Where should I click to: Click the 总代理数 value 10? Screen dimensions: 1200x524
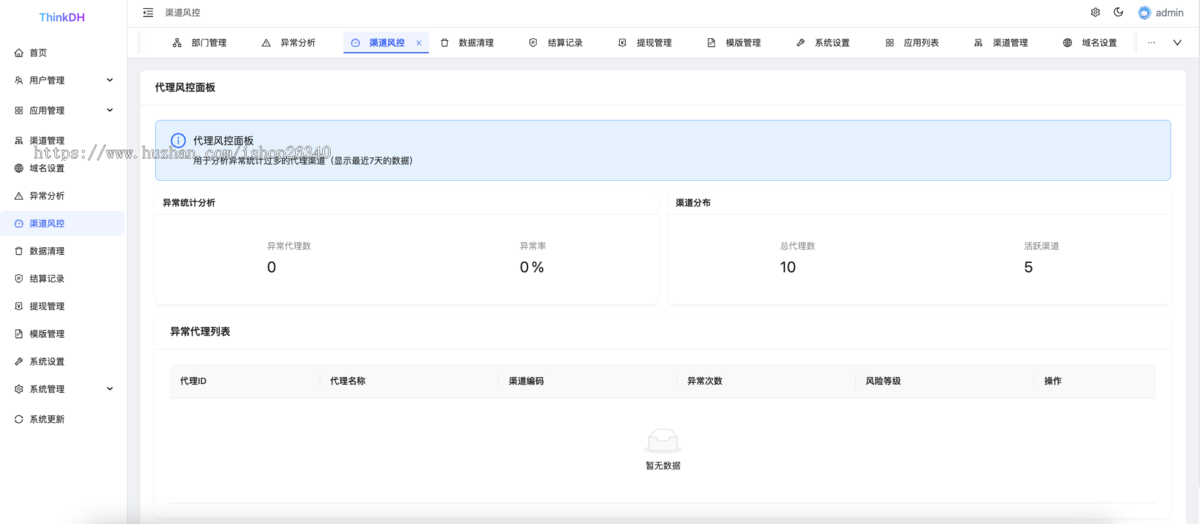pyautogui.click(x=788, y=267)
